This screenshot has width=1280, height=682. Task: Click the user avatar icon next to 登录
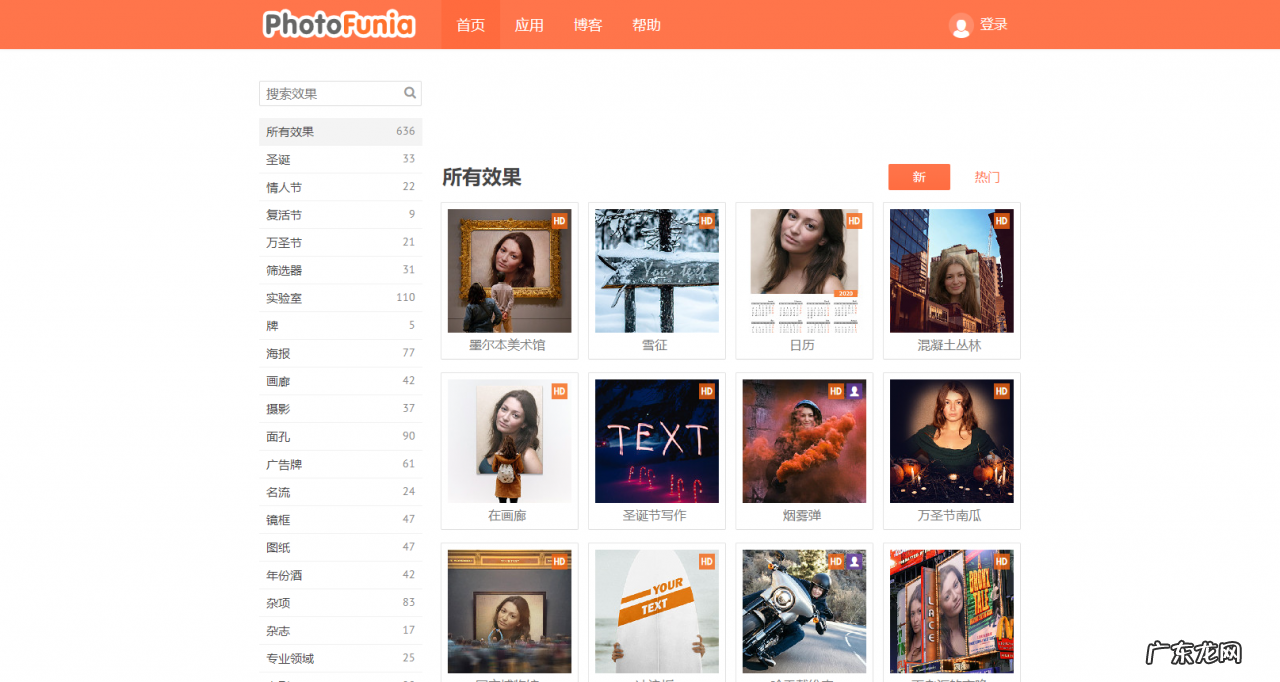957,25
